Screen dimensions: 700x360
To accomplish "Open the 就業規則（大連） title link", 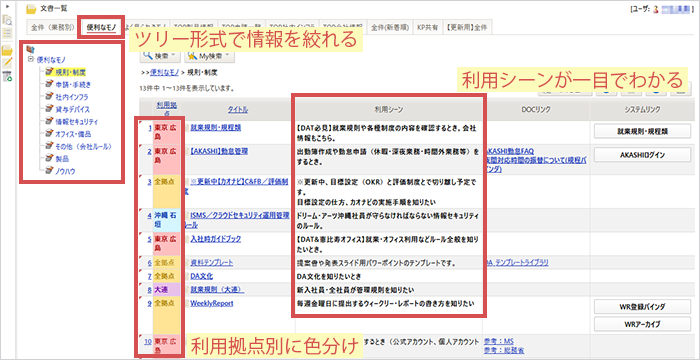I will tap(217, 289).
